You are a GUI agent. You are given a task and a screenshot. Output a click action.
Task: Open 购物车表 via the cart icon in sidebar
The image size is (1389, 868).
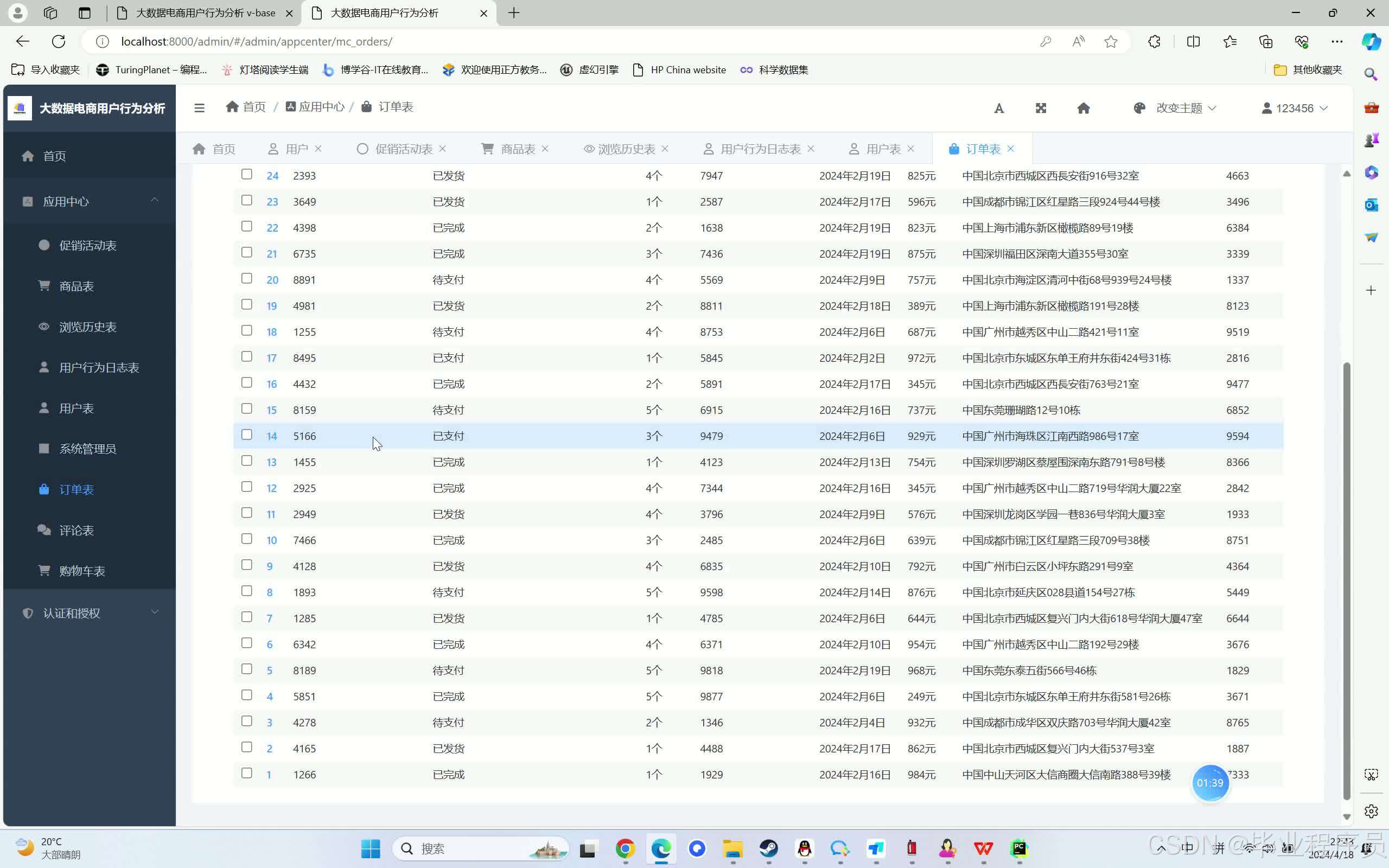(81, 571)
